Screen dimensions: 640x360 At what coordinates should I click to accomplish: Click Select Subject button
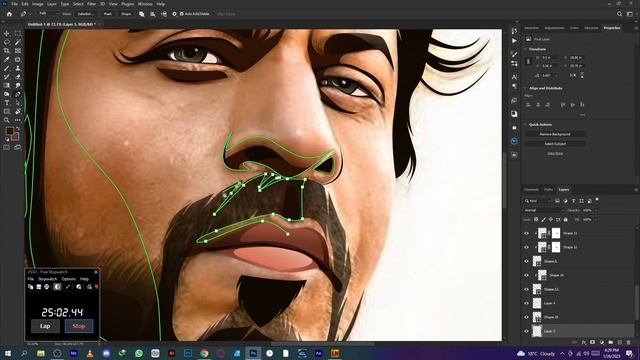pos(555,144)
